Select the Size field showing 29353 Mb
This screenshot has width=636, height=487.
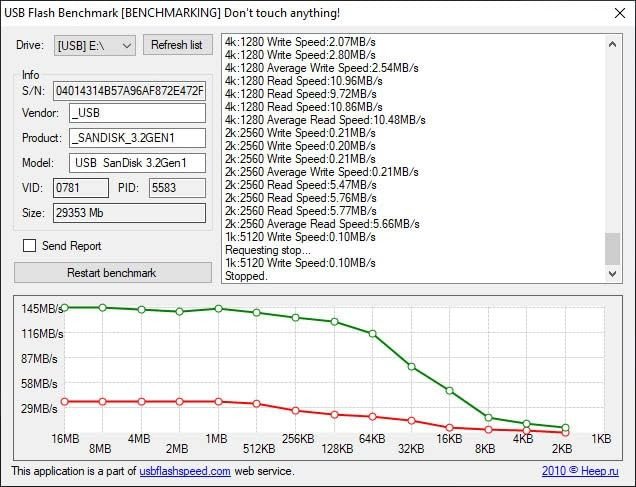pyautogui.click(x=128, y=213)
